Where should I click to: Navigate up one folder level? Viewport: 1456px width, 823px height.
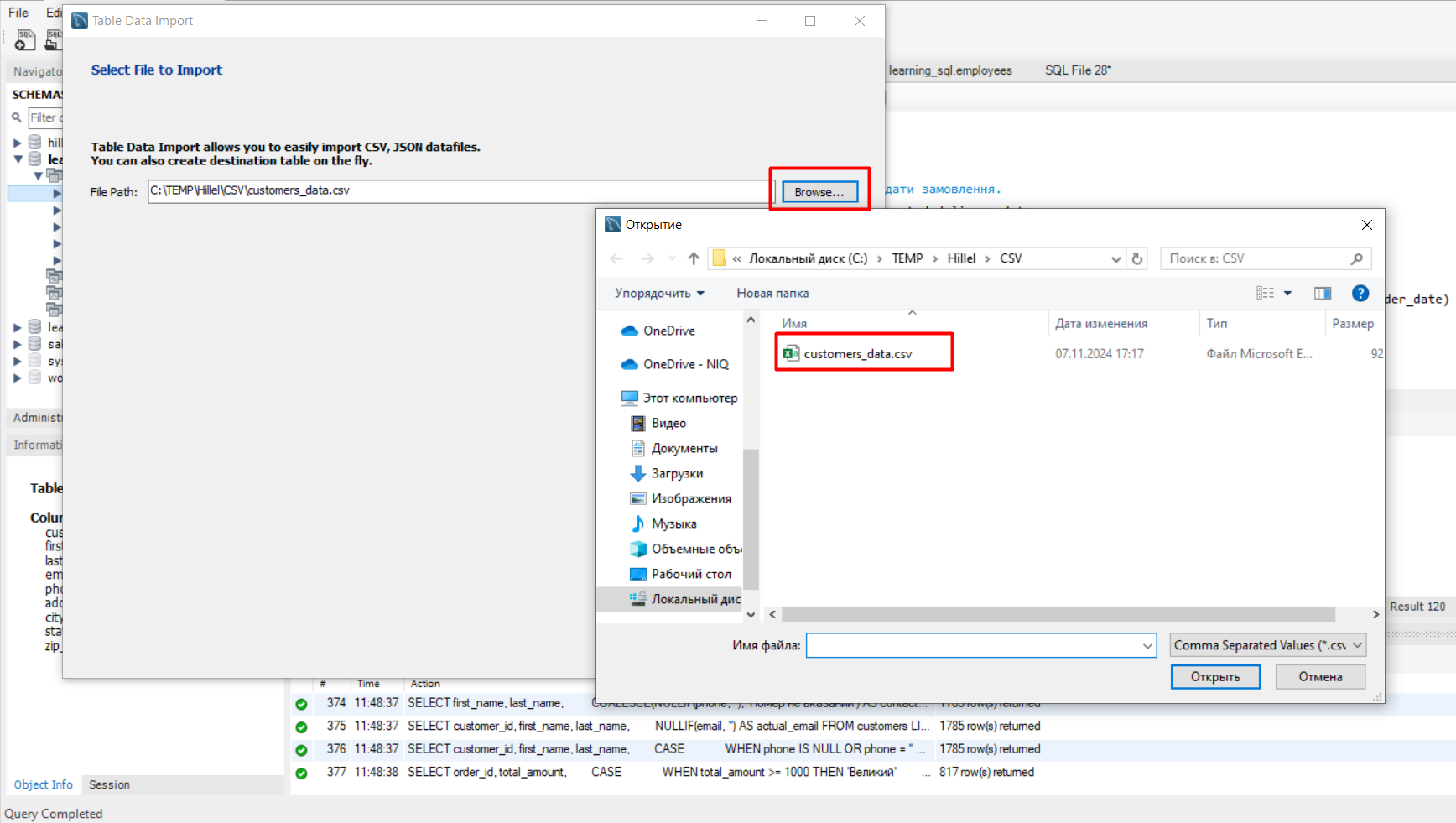(694, 258)
